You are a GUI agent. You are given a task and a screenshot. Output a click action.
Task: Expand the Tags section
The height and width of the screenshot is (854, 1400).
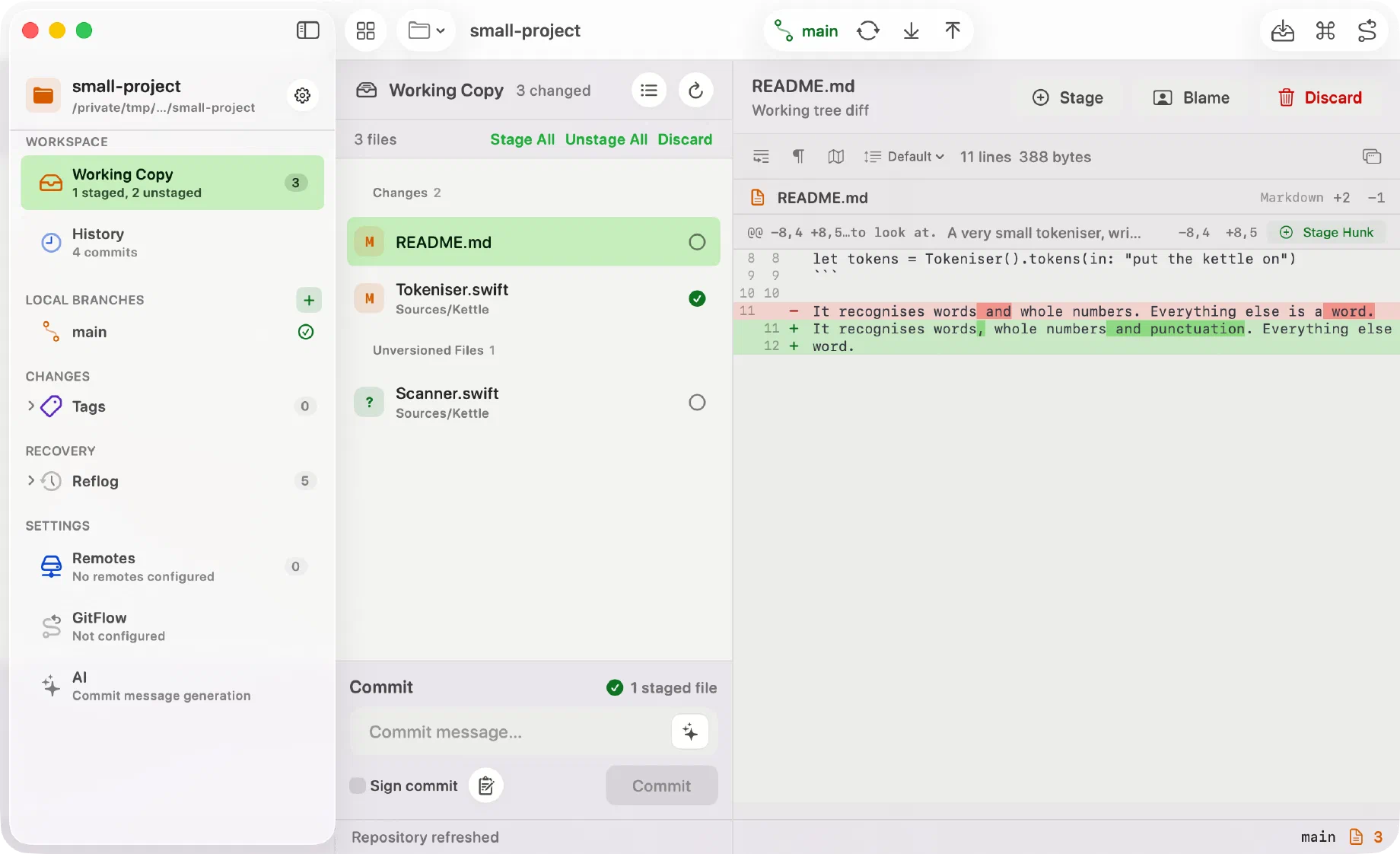[x=31, y=406]
